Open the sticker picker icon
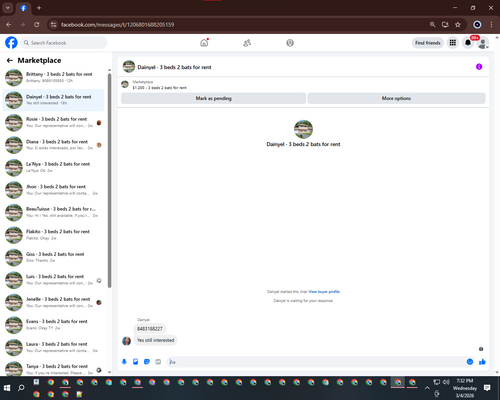Viewport: 500px width, 400px height. click(x=147, y=362)
